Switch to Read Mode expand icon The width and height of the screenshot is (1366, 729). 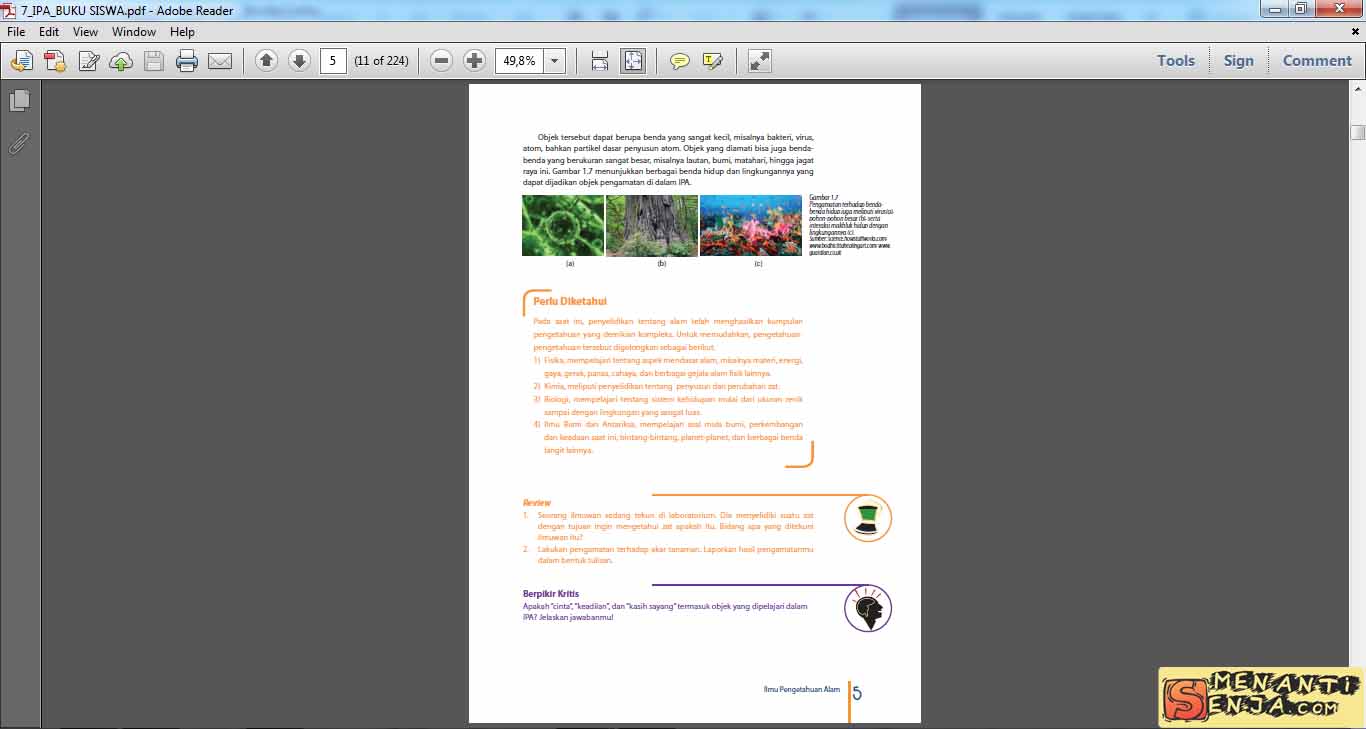pos(760,61)
